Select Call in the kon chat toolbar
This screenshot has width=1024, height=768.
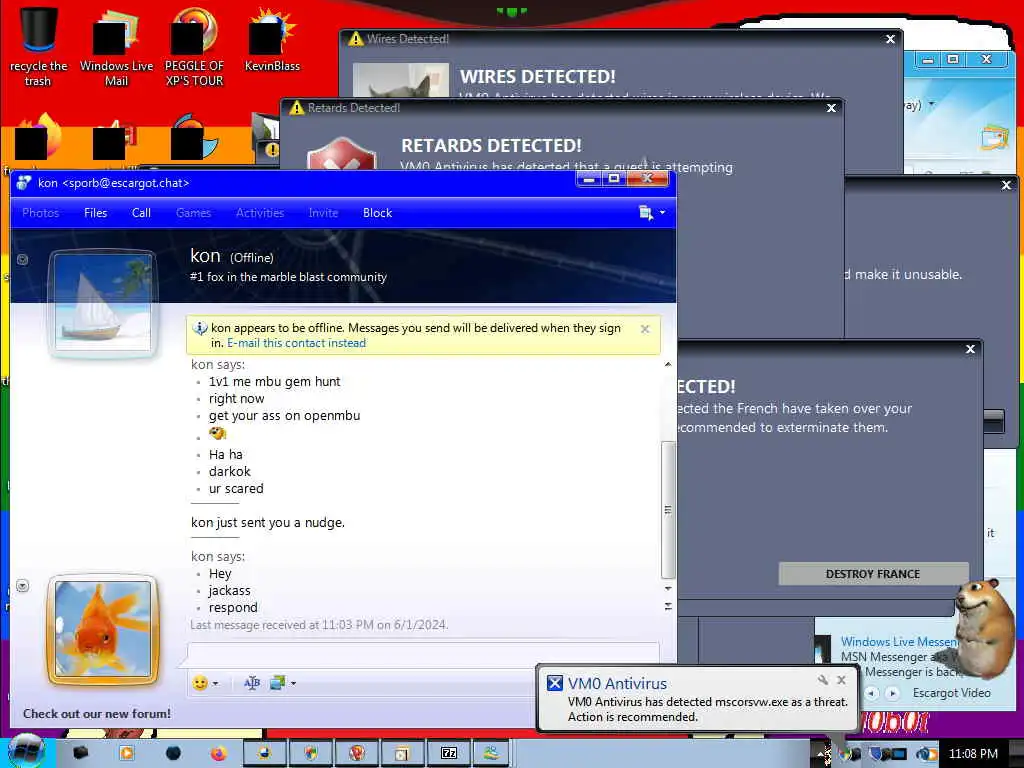[x=141, y=213]
